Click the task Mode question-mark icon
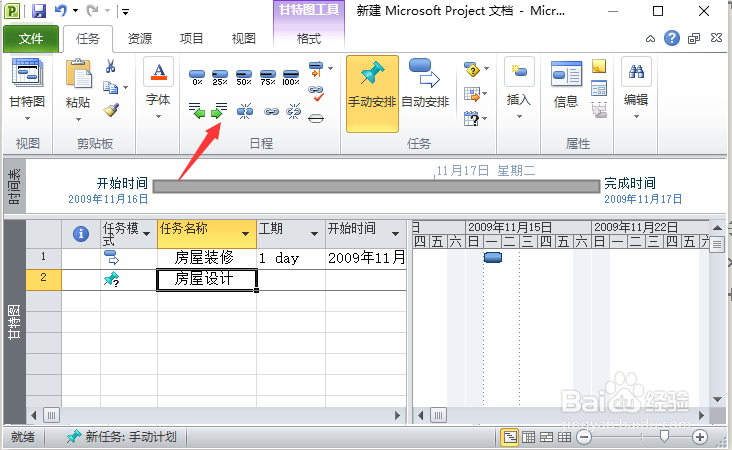The image size is (732, 450). tap(472, 119)
